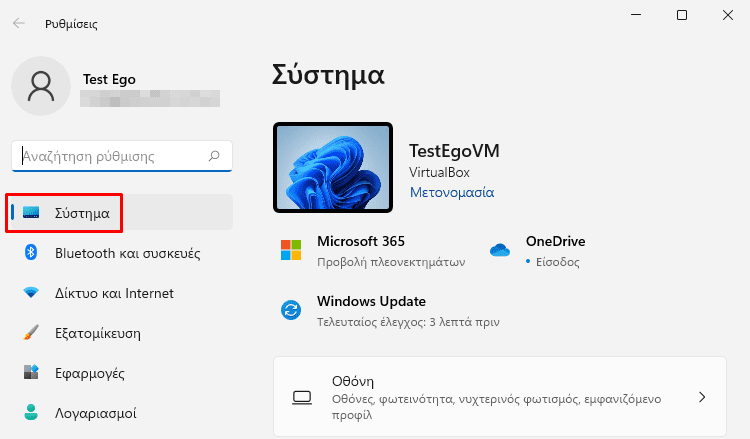
Task: Click the TestEgoVM device name
Action: 454,151
